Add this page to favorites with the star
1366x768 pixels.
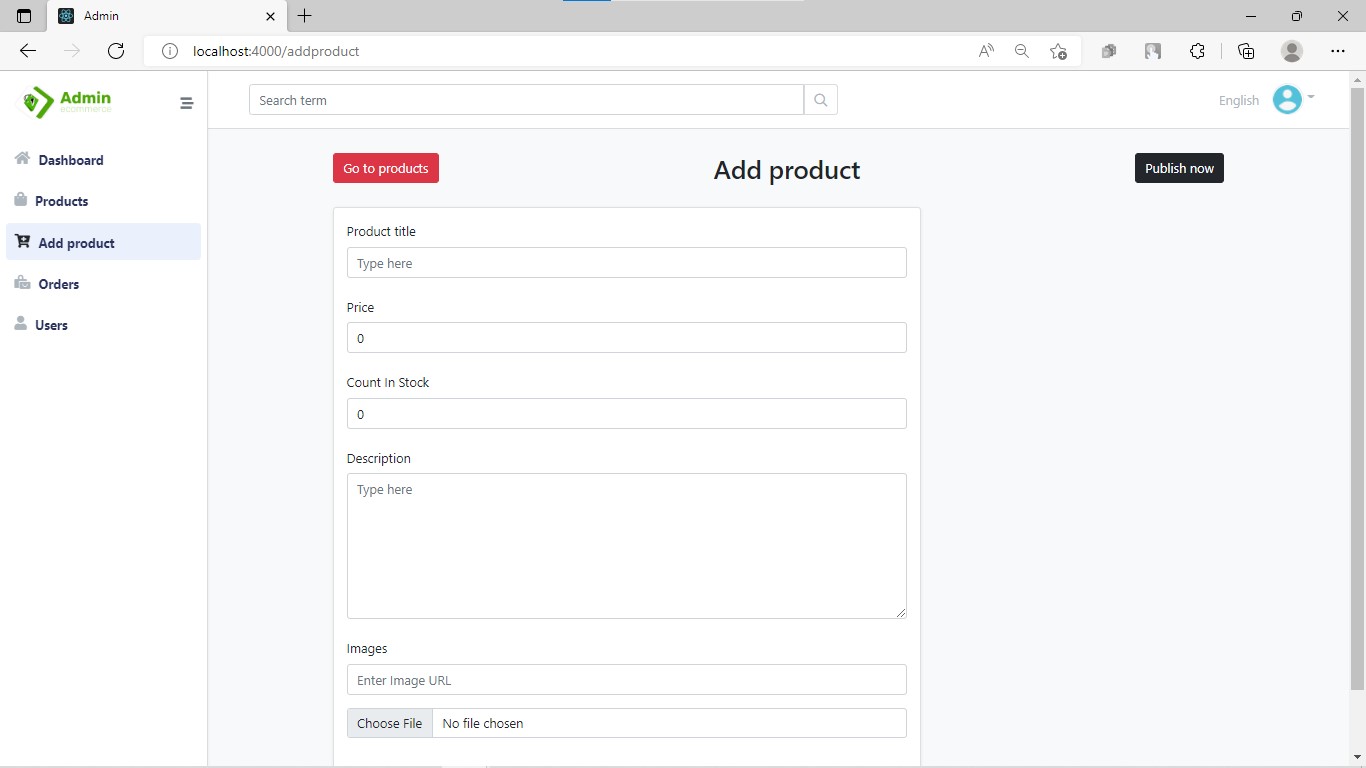pos(1058,51)
